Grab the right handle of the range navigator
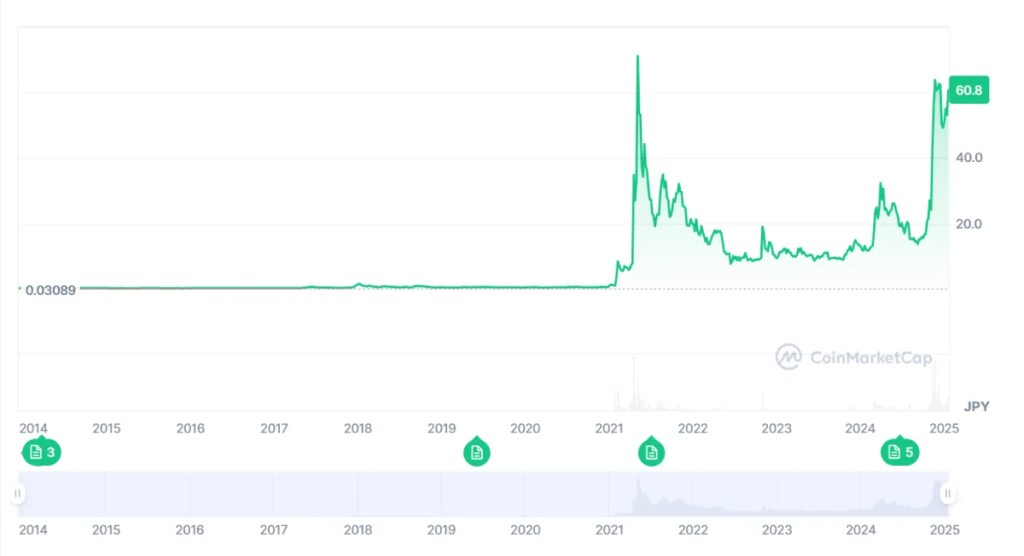This screenshot has width=1024, height=556. coord(947,493)
